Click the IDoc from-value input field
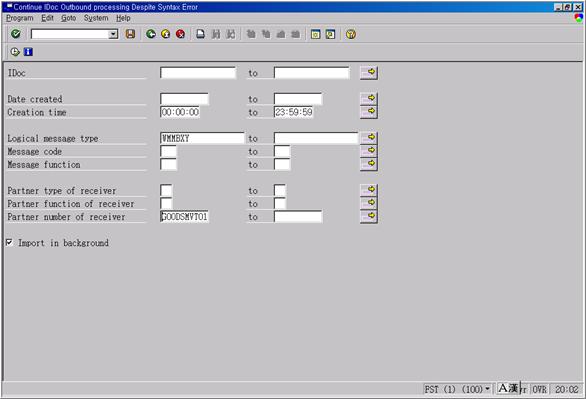Viewport: 586px width, 399px height. 198,73
